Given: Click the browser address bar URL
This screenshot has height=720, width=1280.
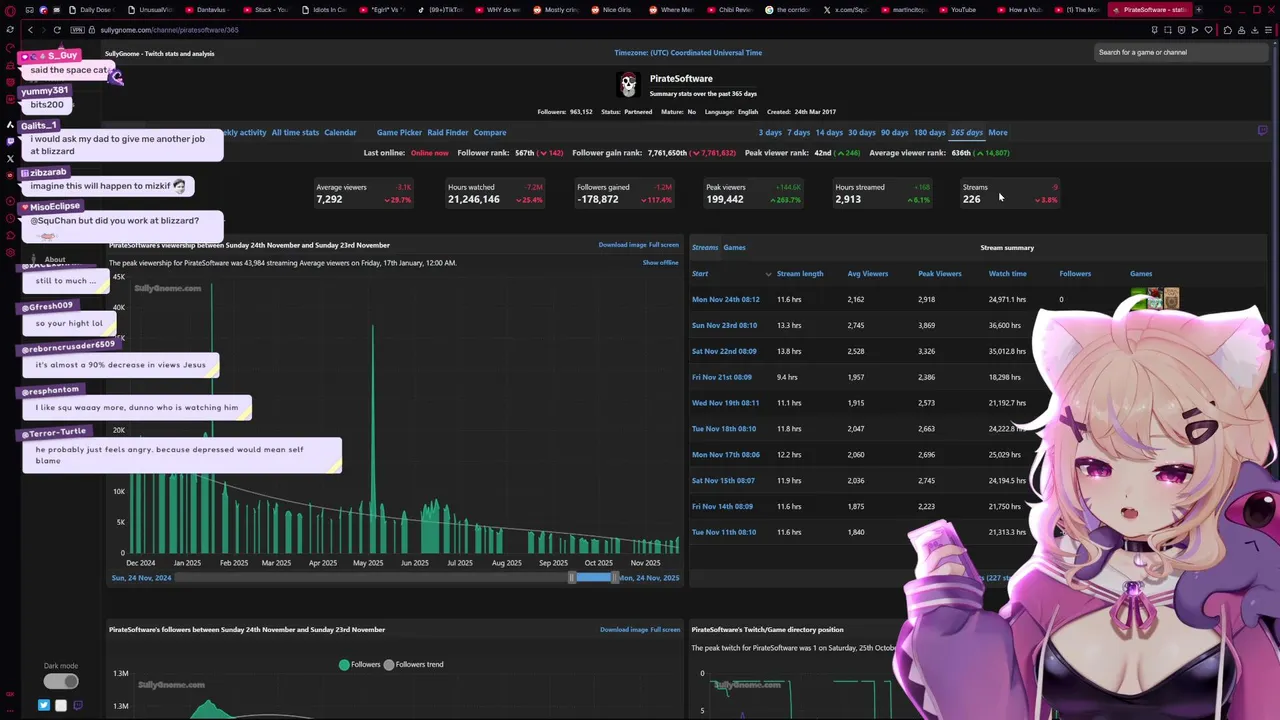Looking at the screenshot, I should pos(169,30).
